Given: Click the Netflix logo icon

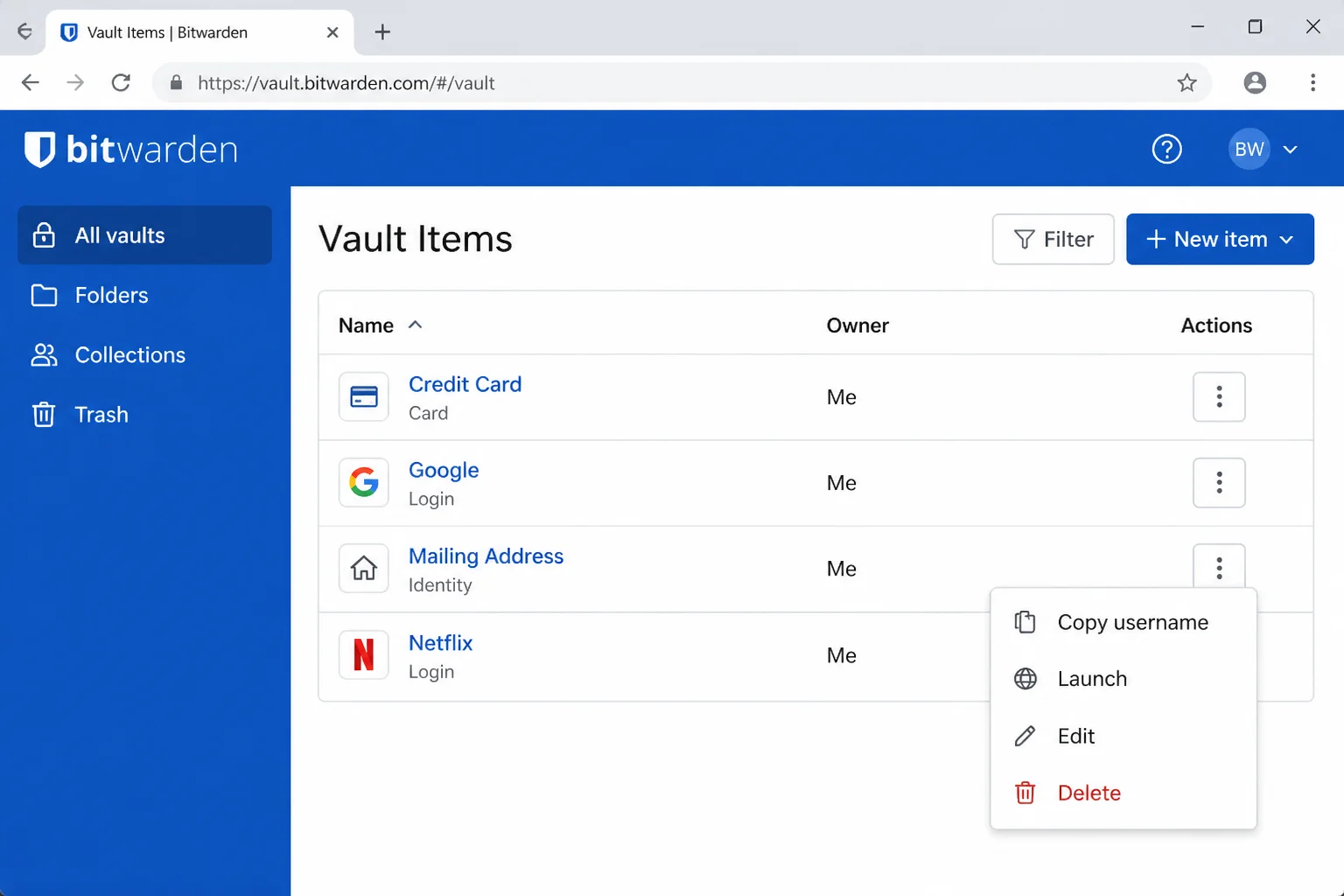Looking at the screenshot, I should 364,654.
